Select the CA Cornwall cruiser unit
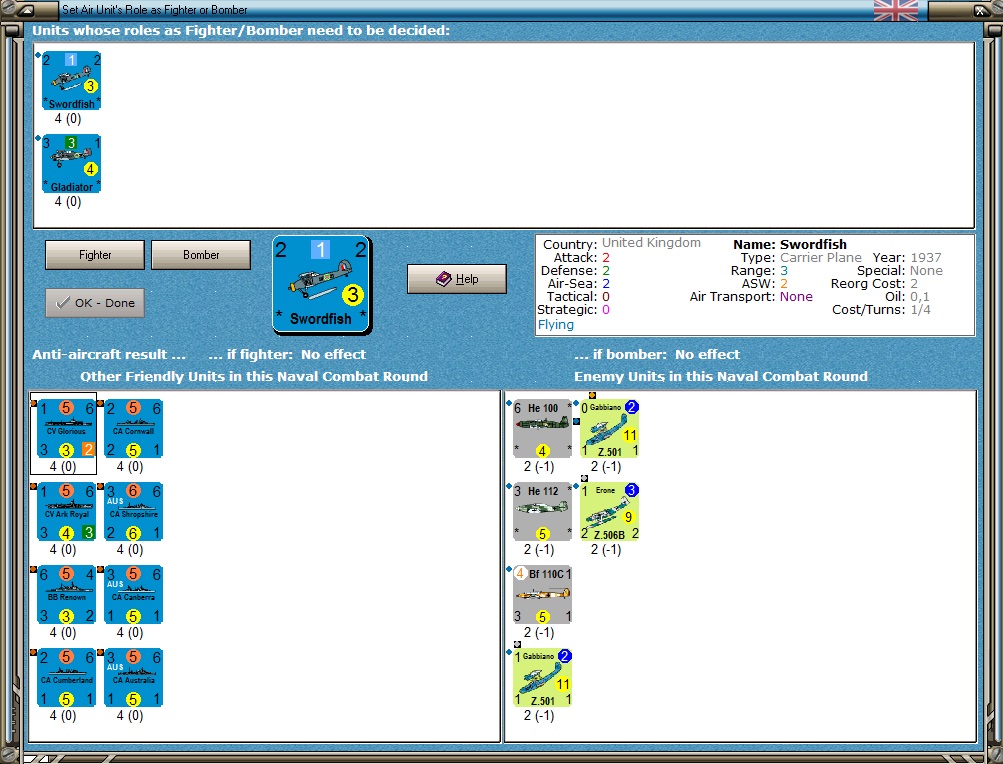 click(133, 429)
